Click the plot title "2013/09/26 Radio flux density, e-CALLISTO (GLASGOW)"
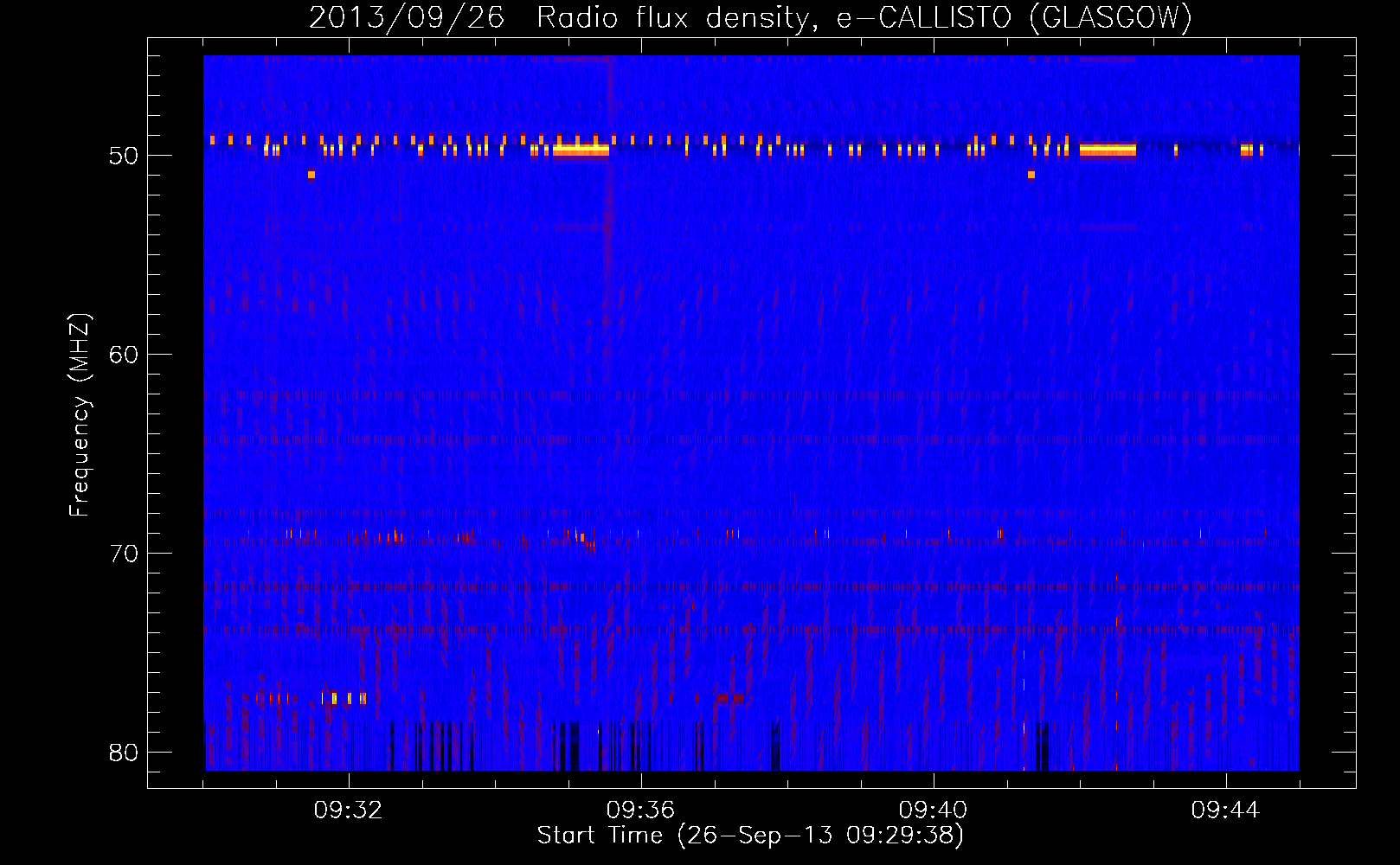Screen dimensions: 1400x865 click(x=751, y=17)
